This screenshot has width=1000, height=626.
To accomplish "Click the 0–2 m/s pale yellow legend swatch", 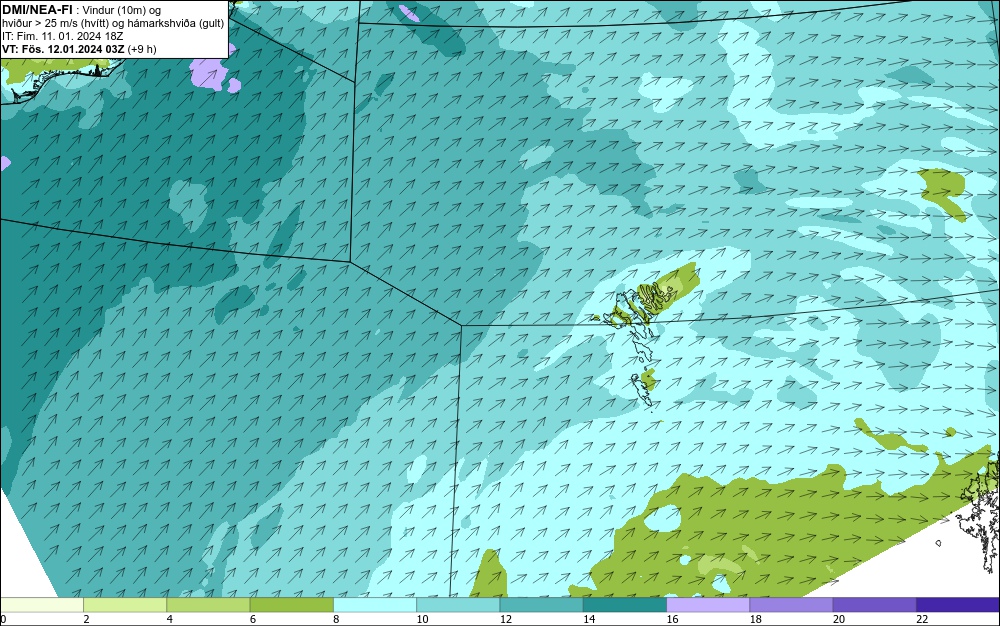I will (42, 605).
